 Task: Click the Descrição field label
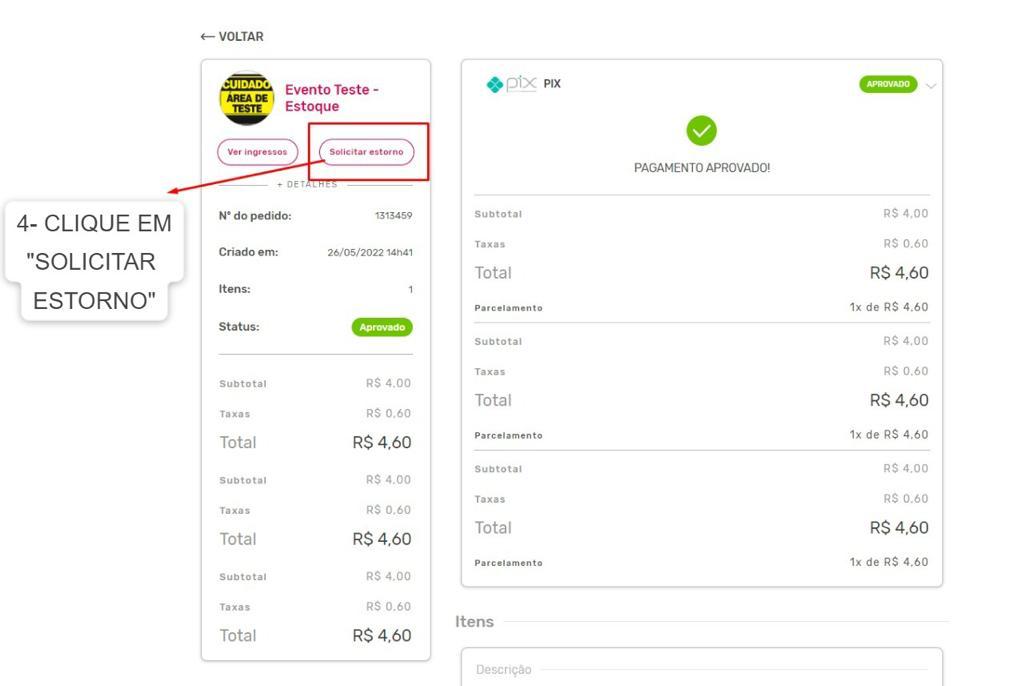(504, 670)
